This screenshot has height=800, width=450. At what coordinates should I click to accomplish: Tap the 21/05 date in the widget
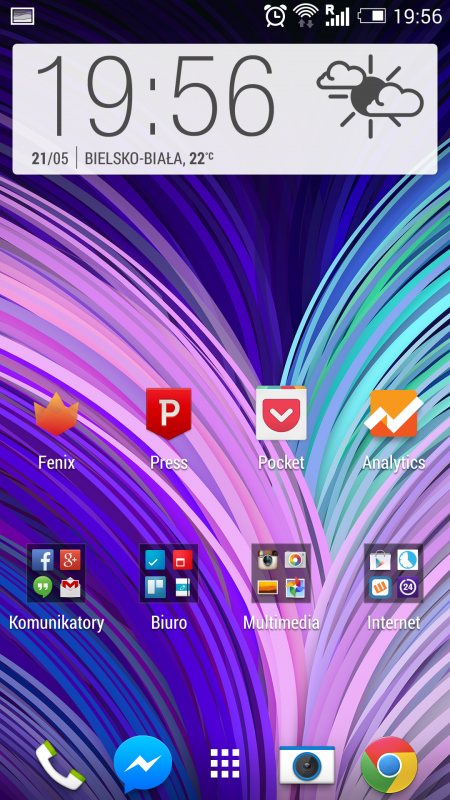click(49, 159)
